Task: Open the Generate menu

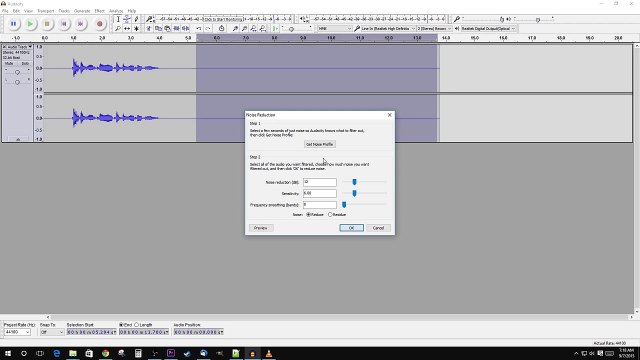Action: pyautogui.click(x=82, y=11)
